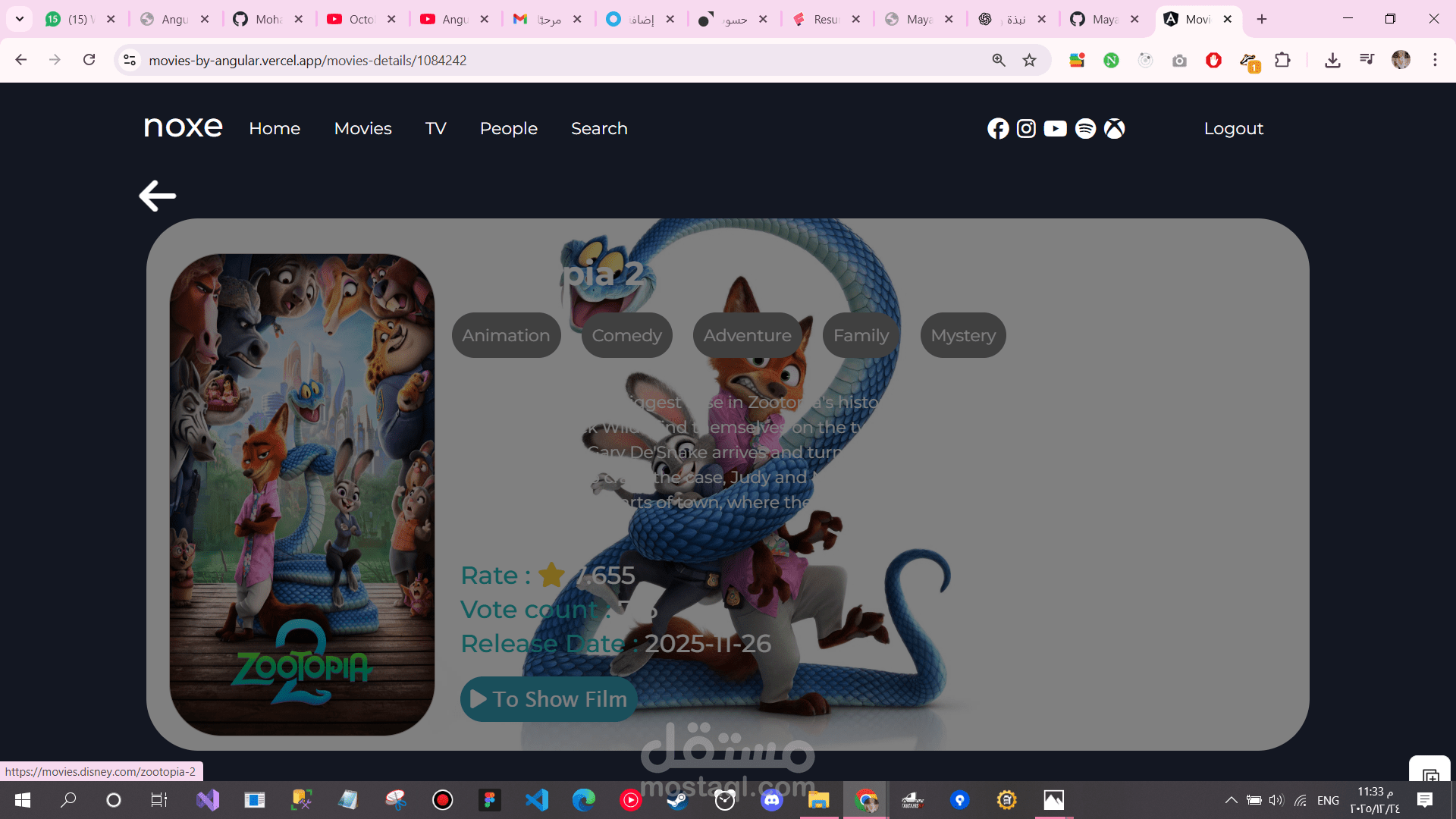
Task: Open the People nav item
Action: (508, 129)
